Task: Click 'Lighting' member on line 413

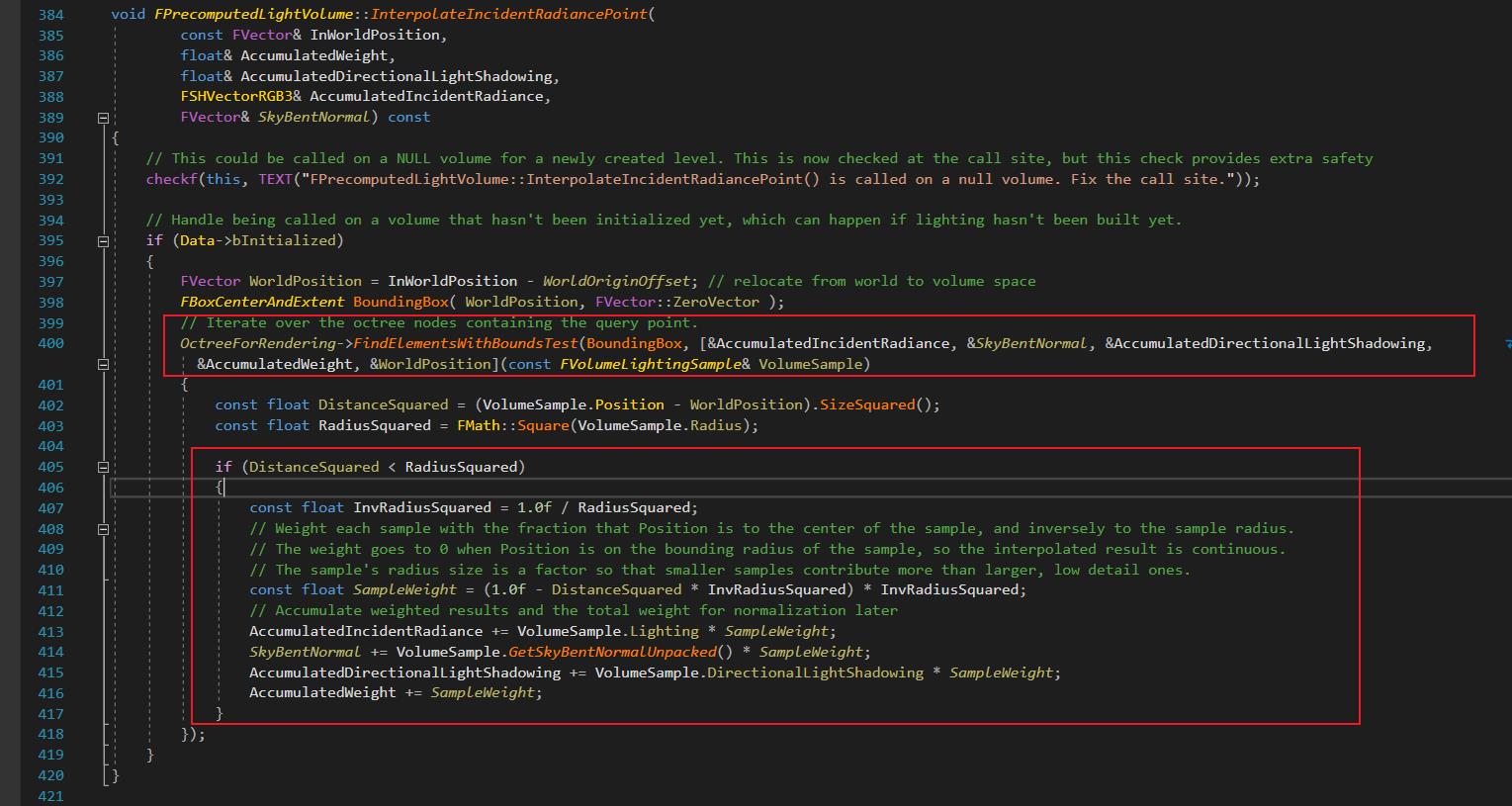Action: pos(665,631)
